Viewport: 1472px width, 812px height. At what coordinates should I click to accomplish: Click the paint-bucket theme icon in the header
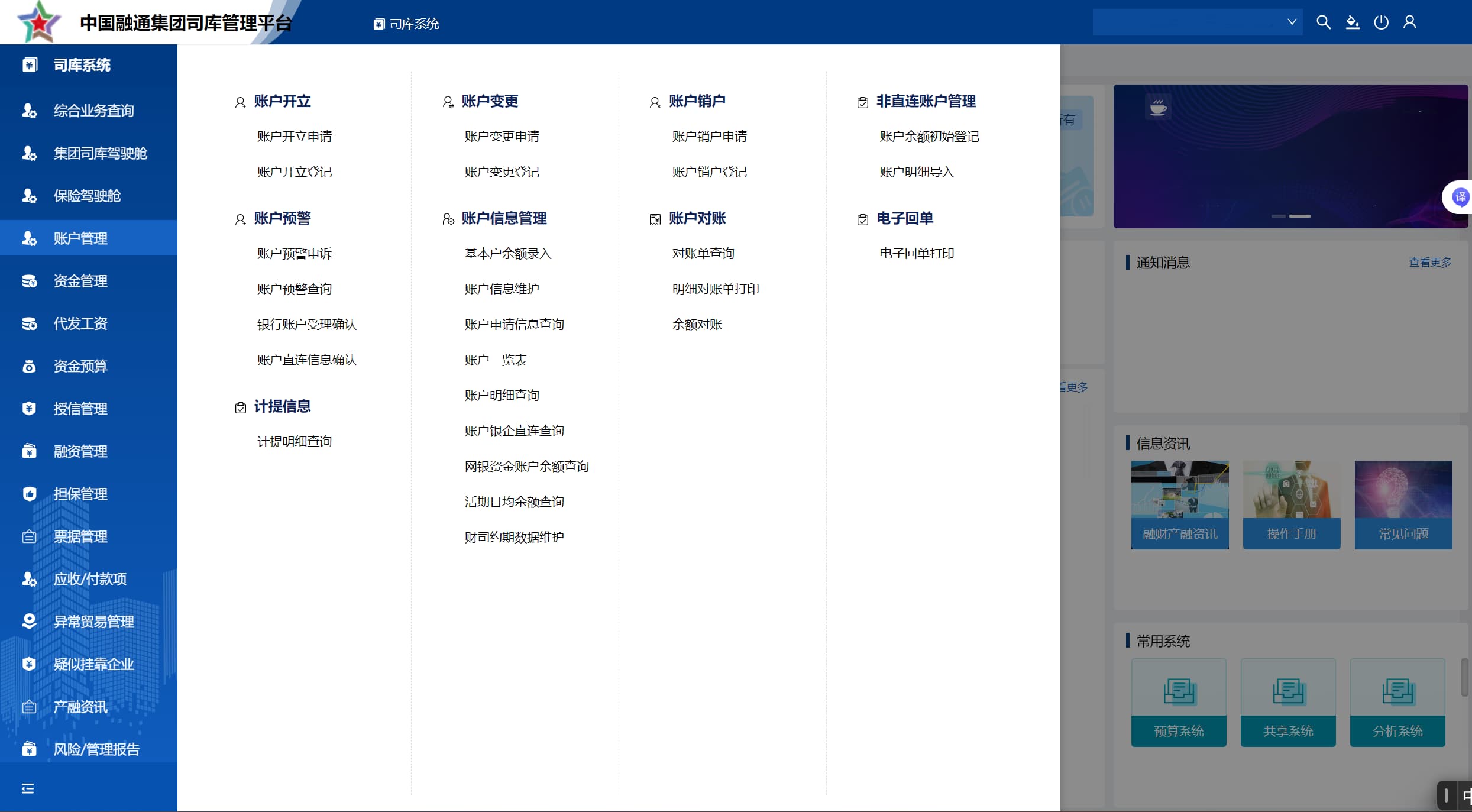click(x=1353, y=22)
